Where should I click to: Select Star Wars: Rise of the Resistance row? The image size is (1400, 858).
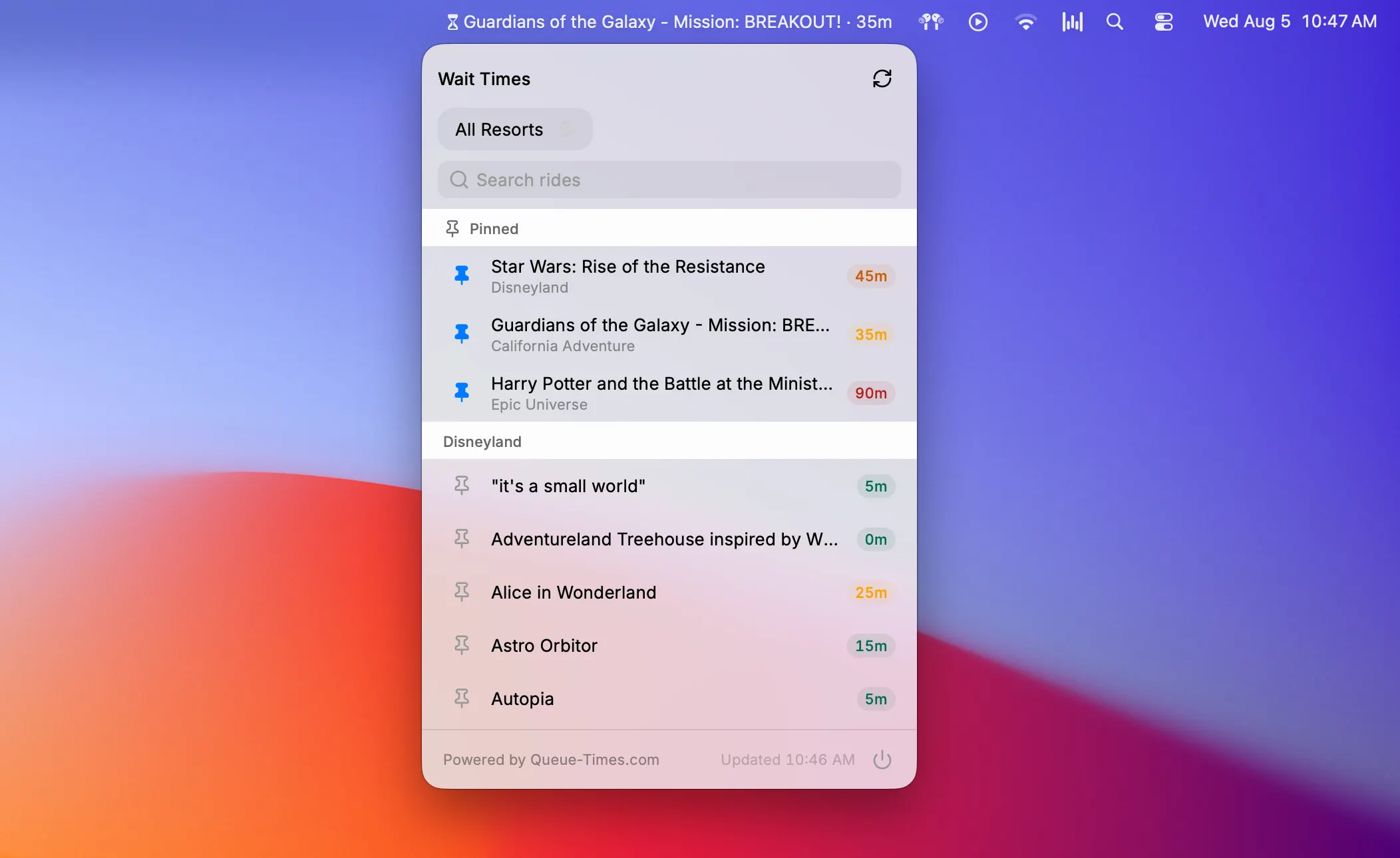pyautogui.click(x=669, y=275)
